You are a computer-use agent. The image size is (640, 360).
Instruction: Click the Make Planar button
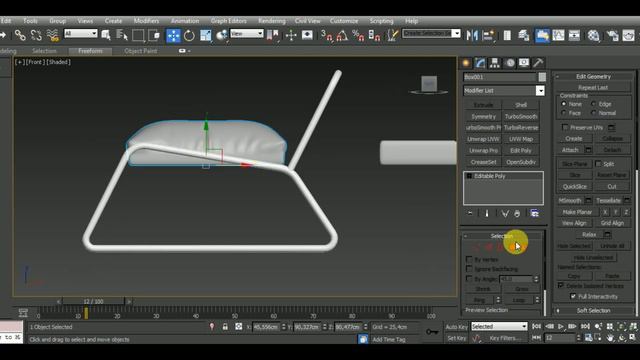577,212
